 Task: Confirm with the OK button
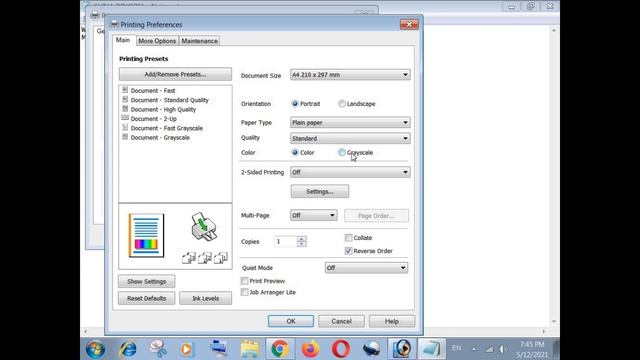[x=291, y=321]
